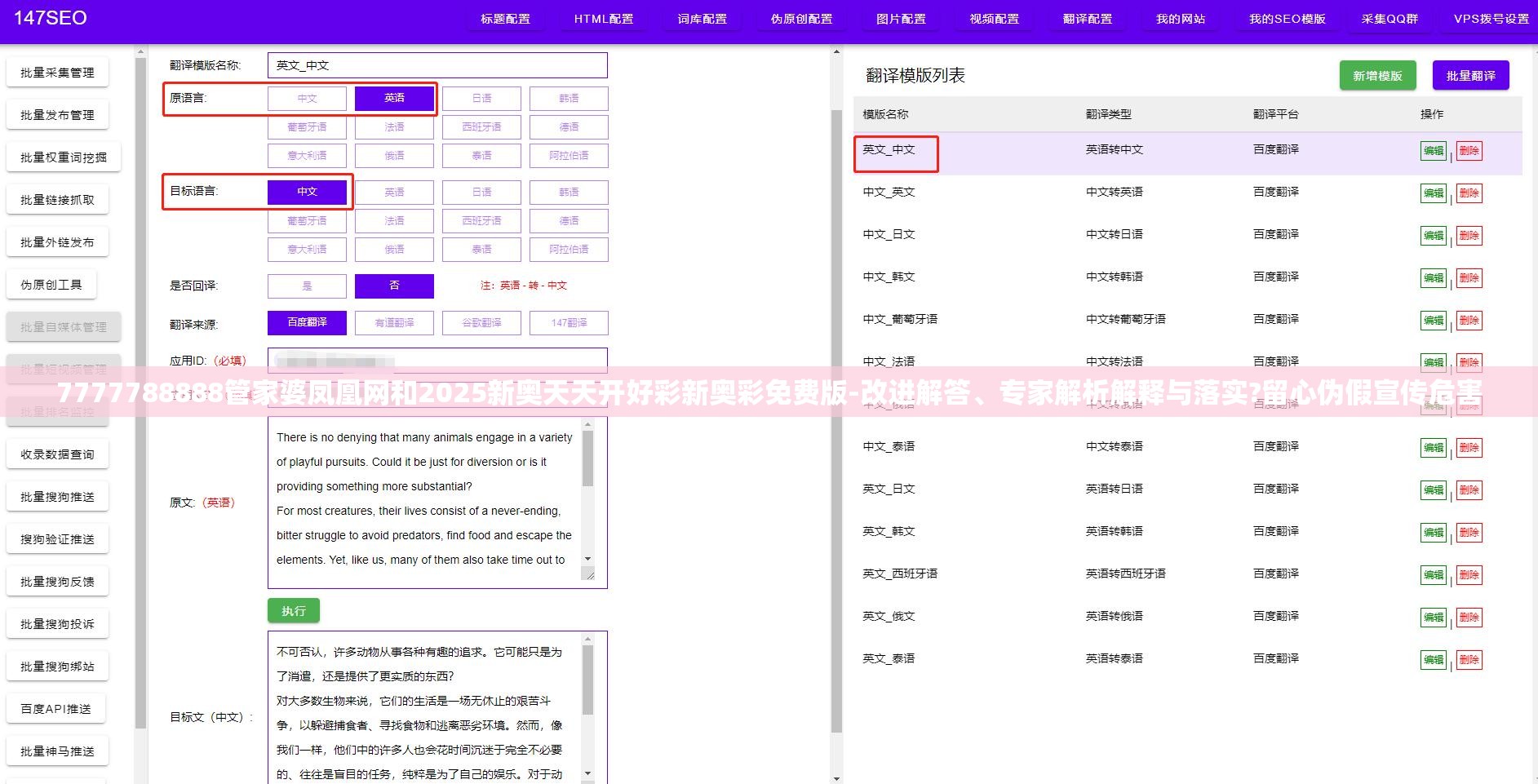The image size is (1538, 784).
Task: Open 批量权重词挖掘 in the sidebar
Action: (x=64, y=157)
